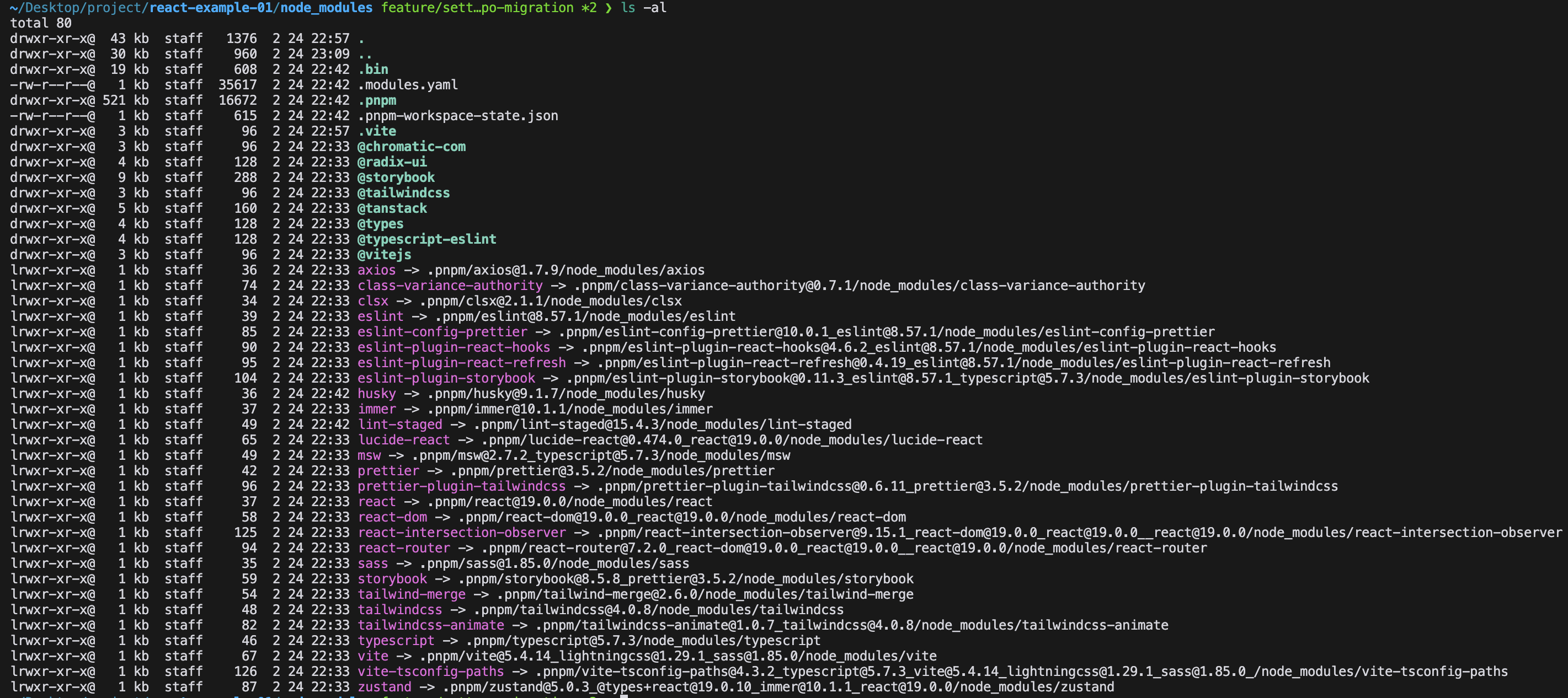Image resolution: width=1568 pixels, height=698 pixels.
Task: Select the @typescript-eslint directory
Action: [426, 239]
